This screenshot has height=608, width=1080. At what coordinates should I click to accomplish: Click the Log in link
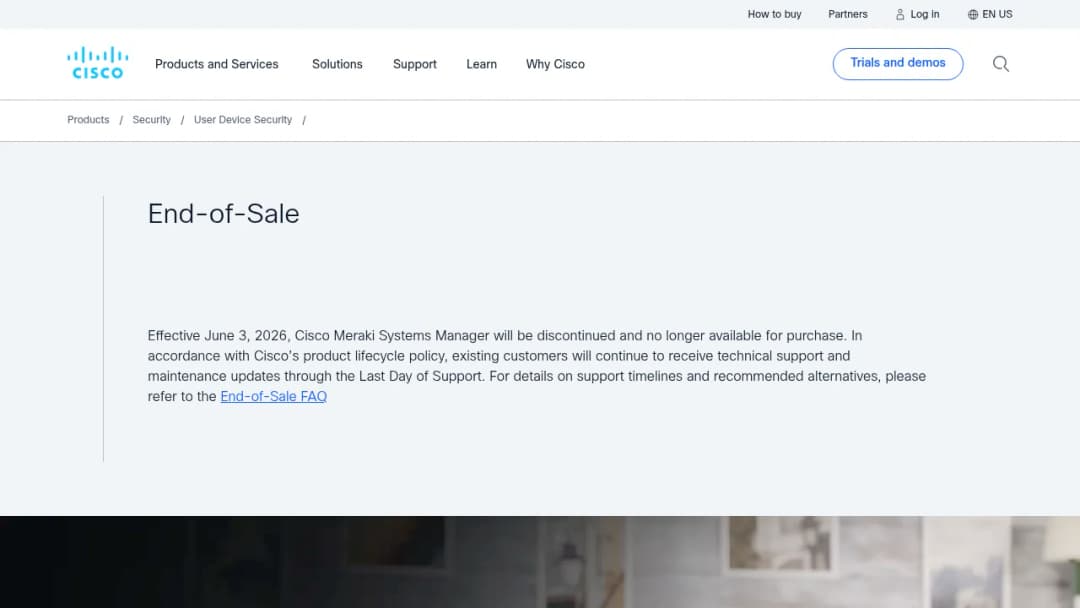click(917, 14)
